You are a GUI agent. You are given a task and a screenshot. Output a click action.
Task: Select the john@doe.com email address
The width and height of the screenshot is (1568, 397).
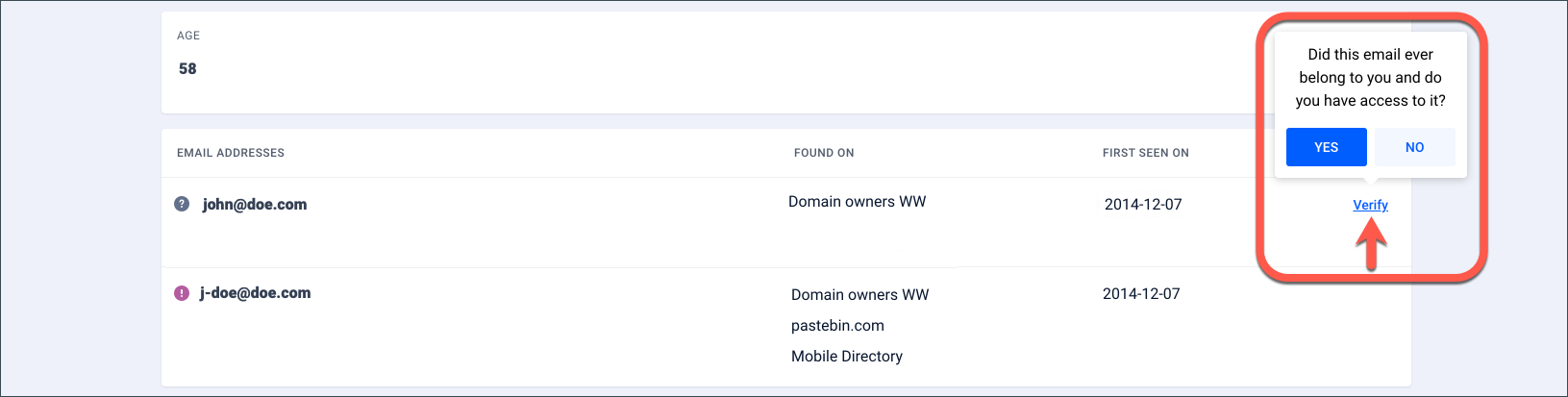(x=255, y=204)
